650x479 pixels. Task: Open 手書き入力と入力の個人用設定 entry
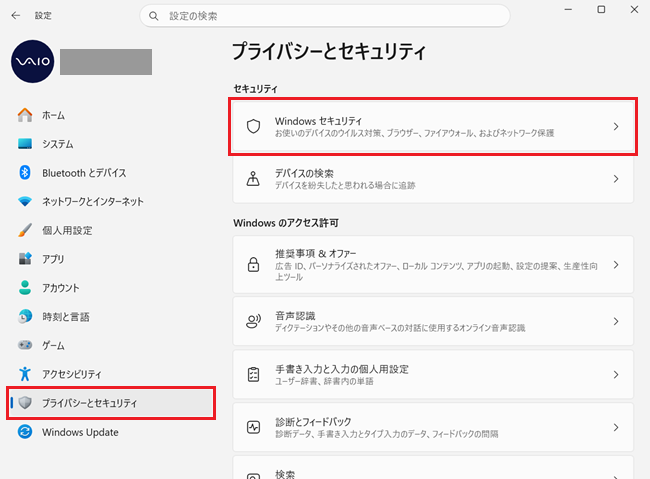click(433, 374)
